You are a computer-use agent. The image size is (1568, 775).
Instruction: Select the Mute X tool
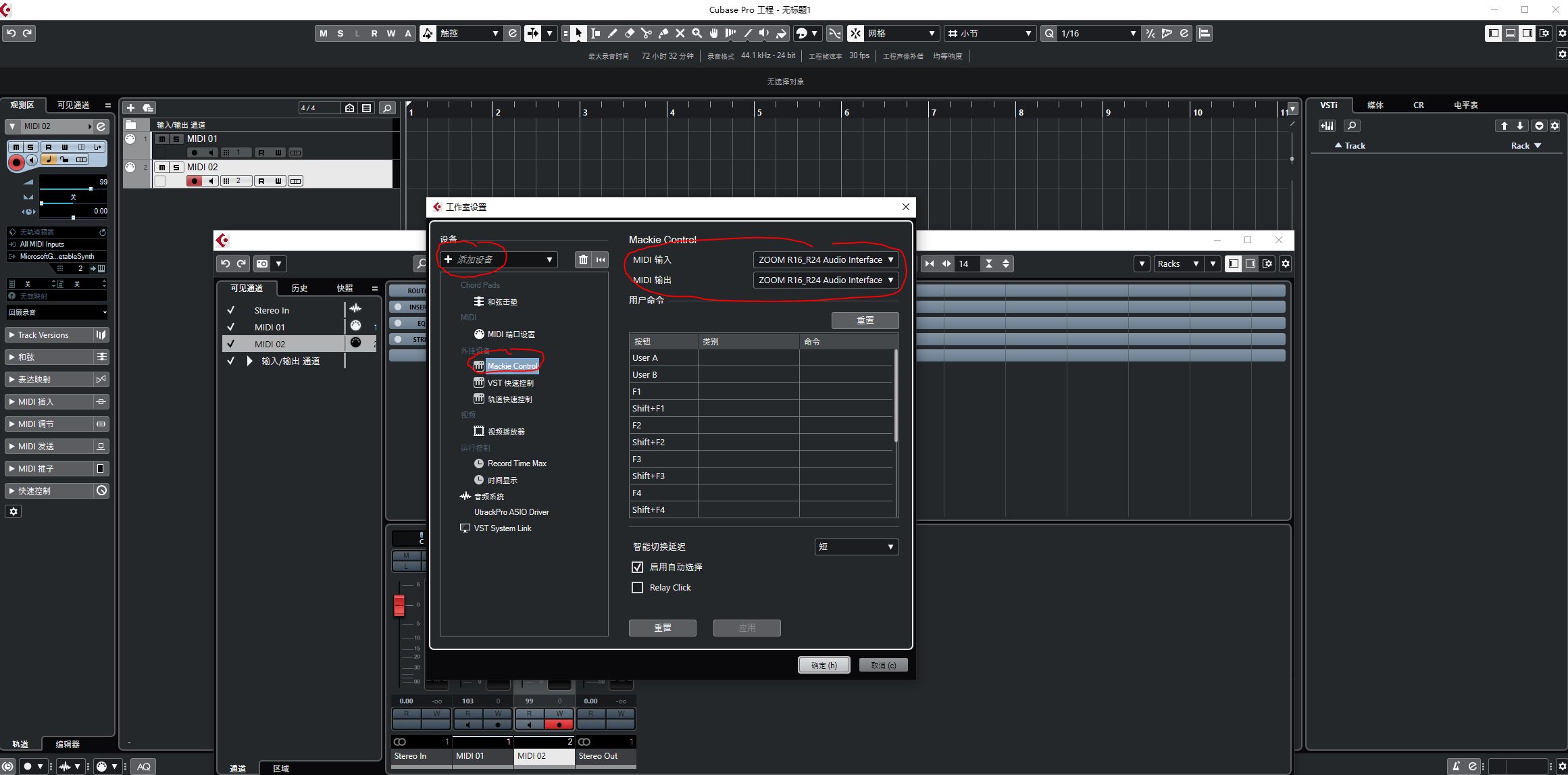click(x=680, y=33)
